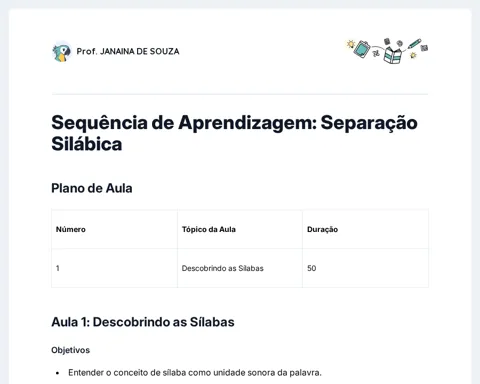The width and height of the screenshot is (480, 384).
Task: Click the Objetivos subheading
Action: 71,350
